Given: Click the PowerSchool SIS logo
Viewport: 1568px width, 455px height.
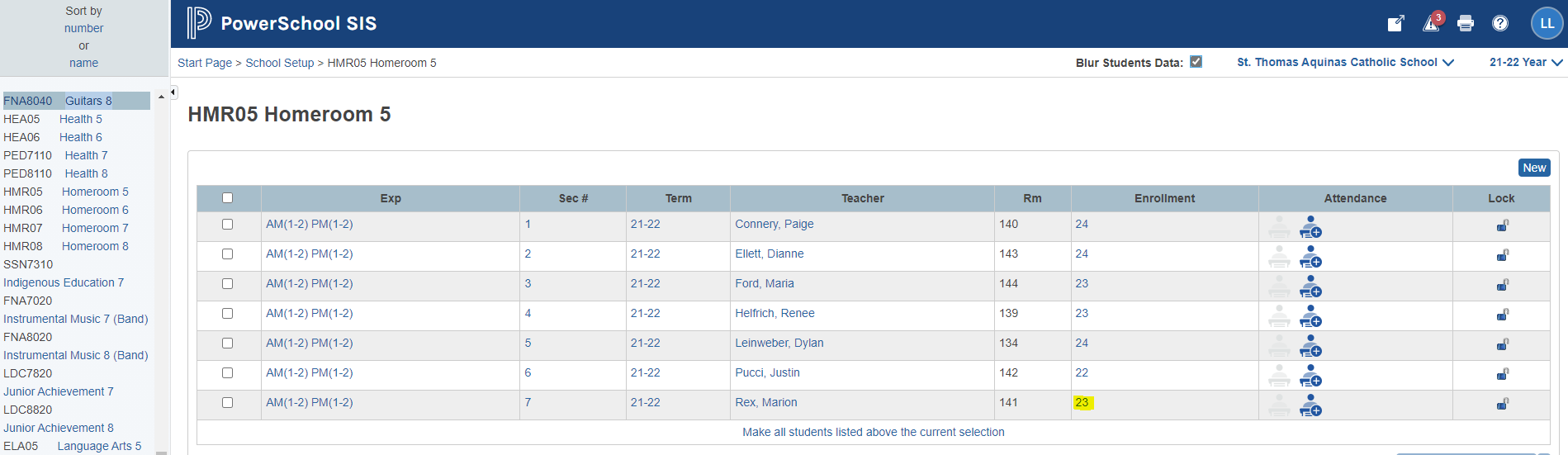Looking at the screenshot, I should 282,23.
